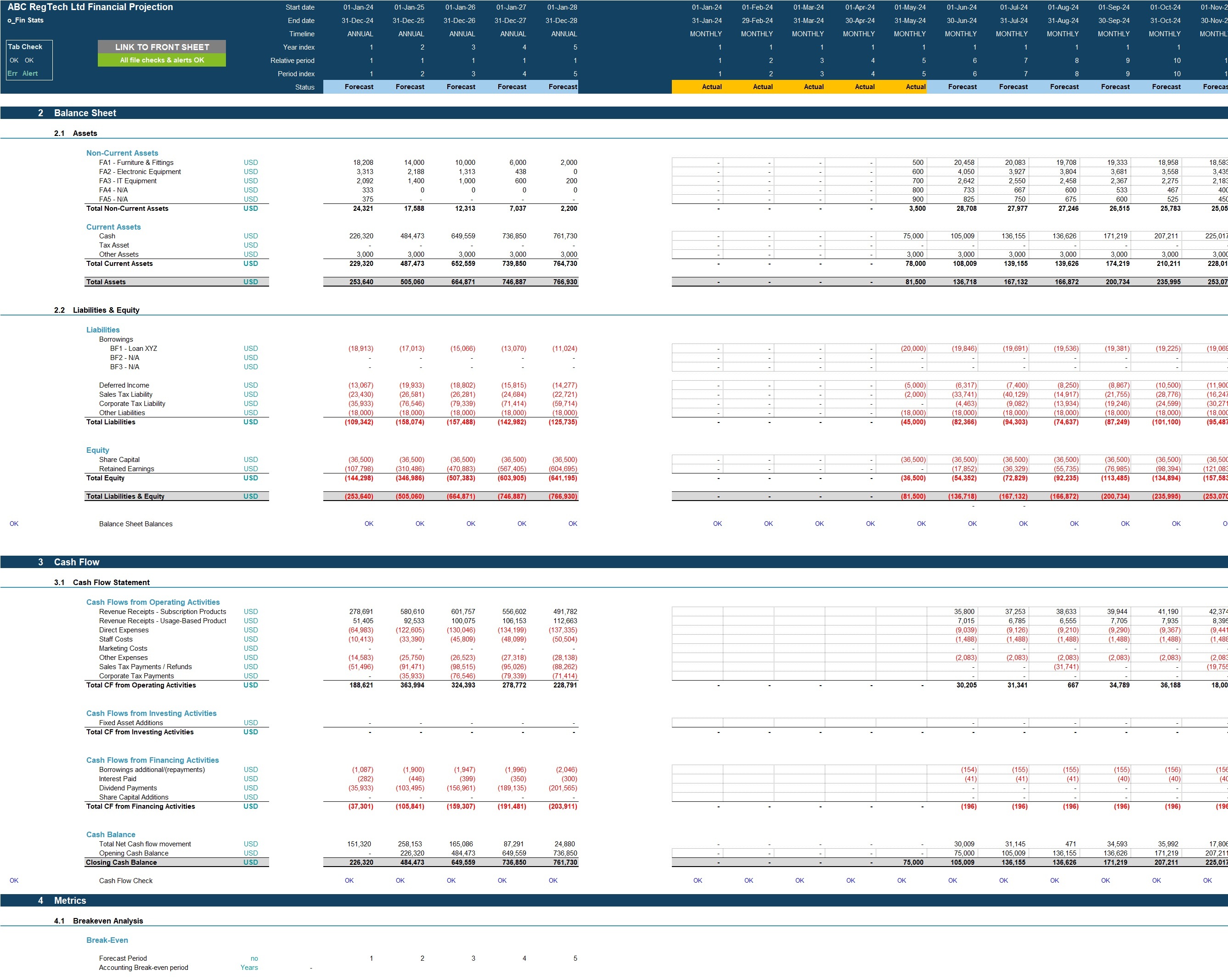Select the o_Fin Stats sheet label
The width and height of the screenshot is (1228, 980).
pos(26,20)
